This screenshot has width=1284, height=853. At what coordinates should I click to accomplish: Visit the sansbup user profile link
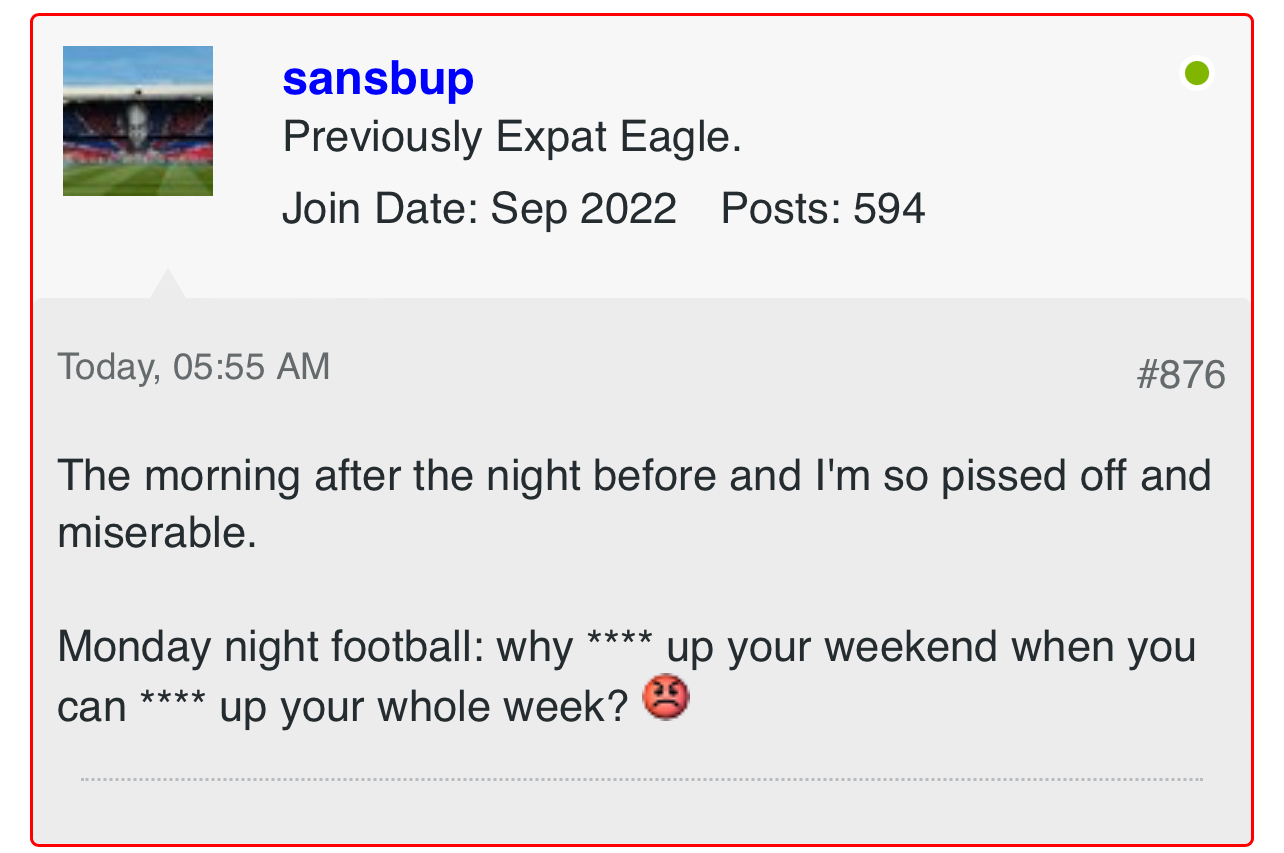click(x=378, y=79)
